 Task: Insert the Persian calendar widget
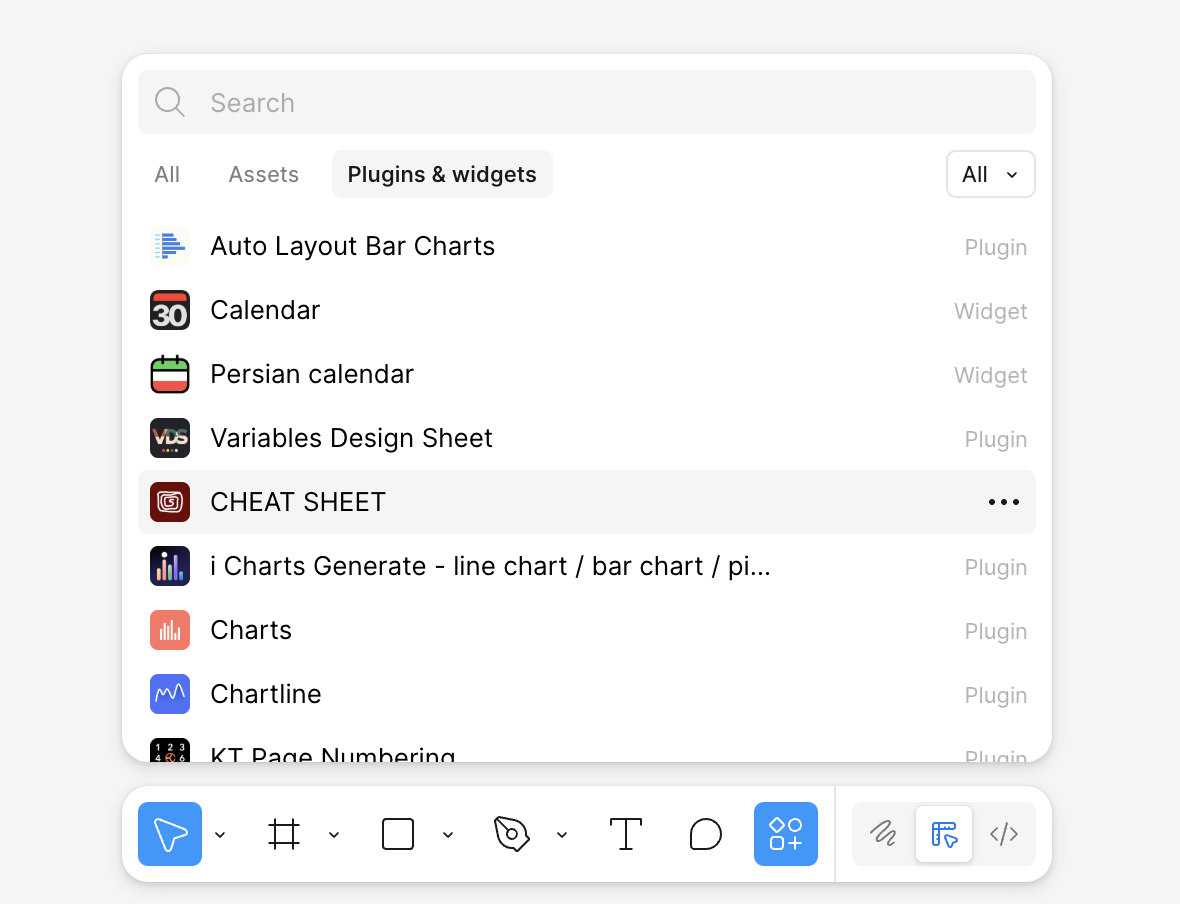311,374
